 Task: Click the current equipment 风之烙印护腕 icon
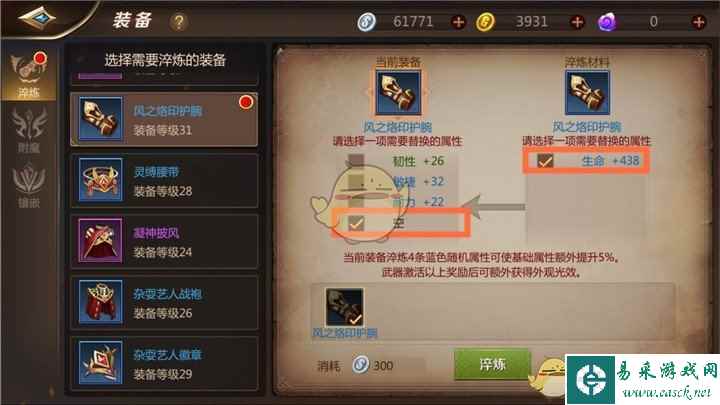pos(398,92)
